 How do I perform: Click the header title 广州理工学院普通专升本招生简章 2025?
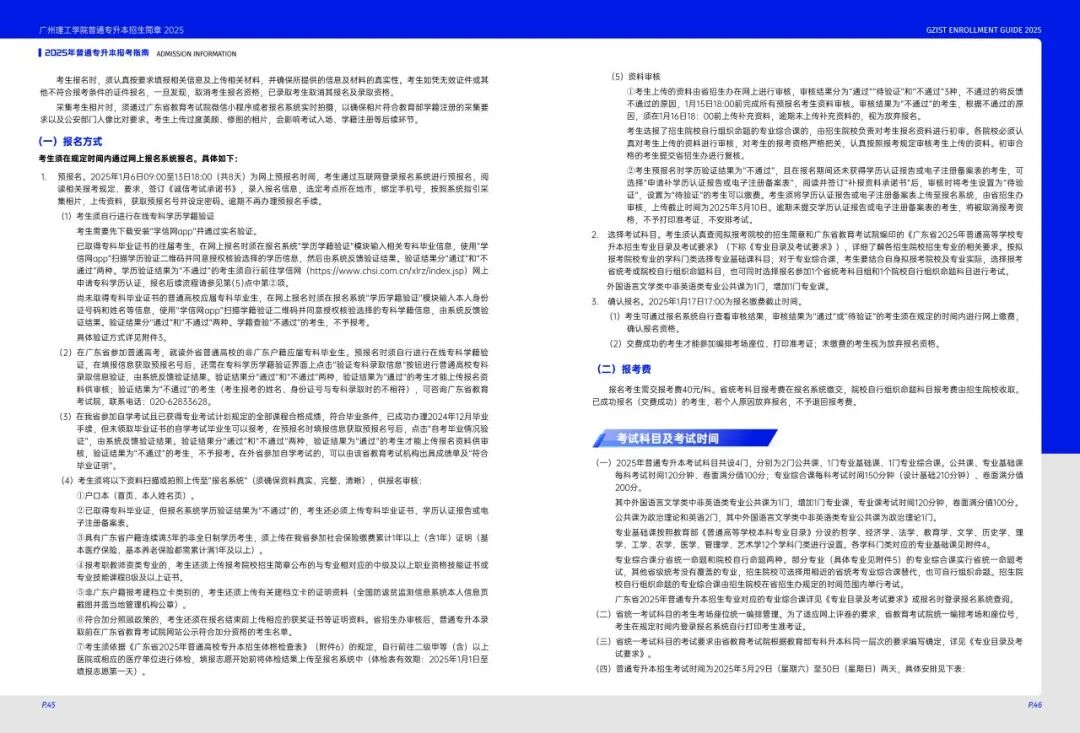[x=112, y=30]
